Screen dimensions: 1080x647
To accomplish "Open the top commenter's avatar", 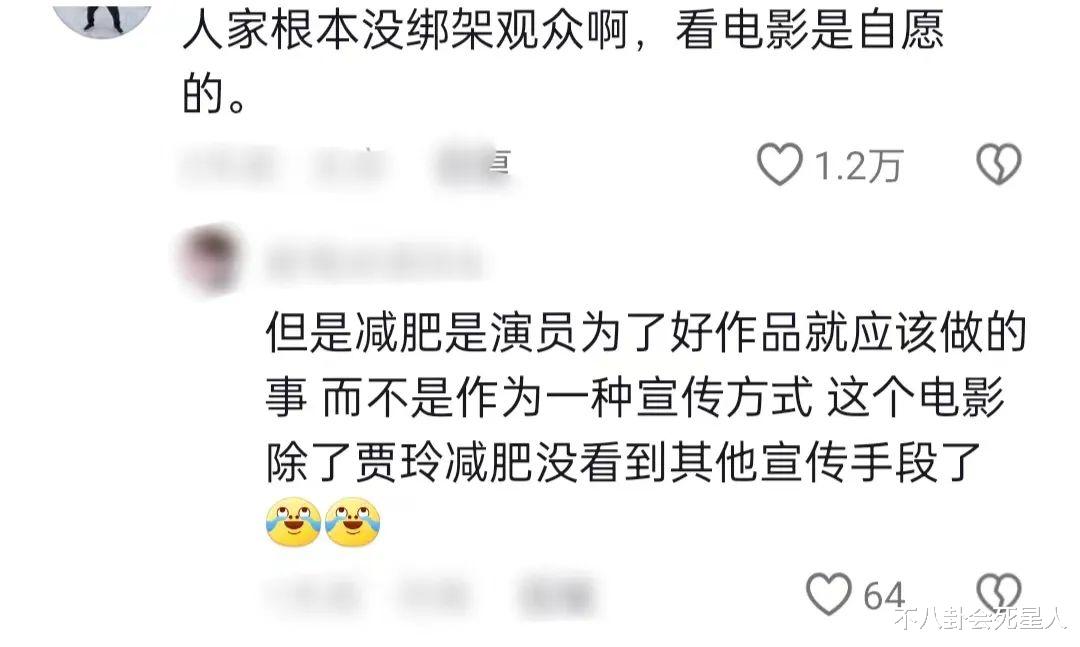I will pyautogui.click(x=103, y=17).
